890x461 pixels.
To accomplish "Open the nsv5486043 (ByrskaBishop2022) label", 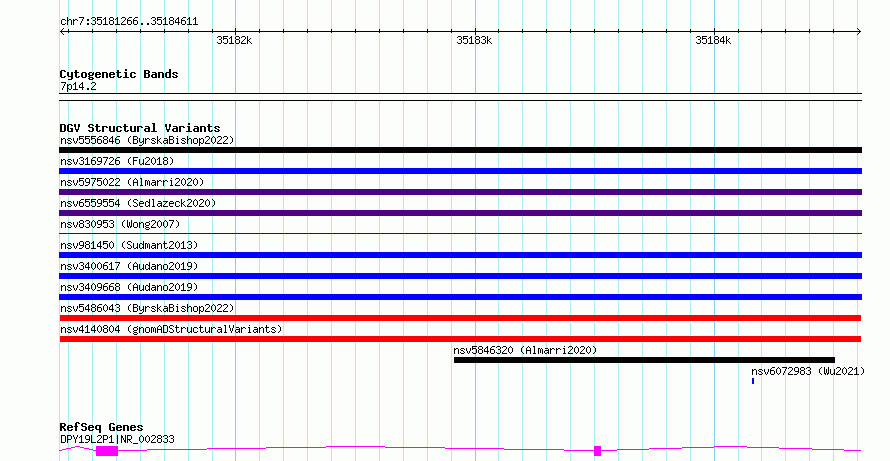I will (147, 308).
